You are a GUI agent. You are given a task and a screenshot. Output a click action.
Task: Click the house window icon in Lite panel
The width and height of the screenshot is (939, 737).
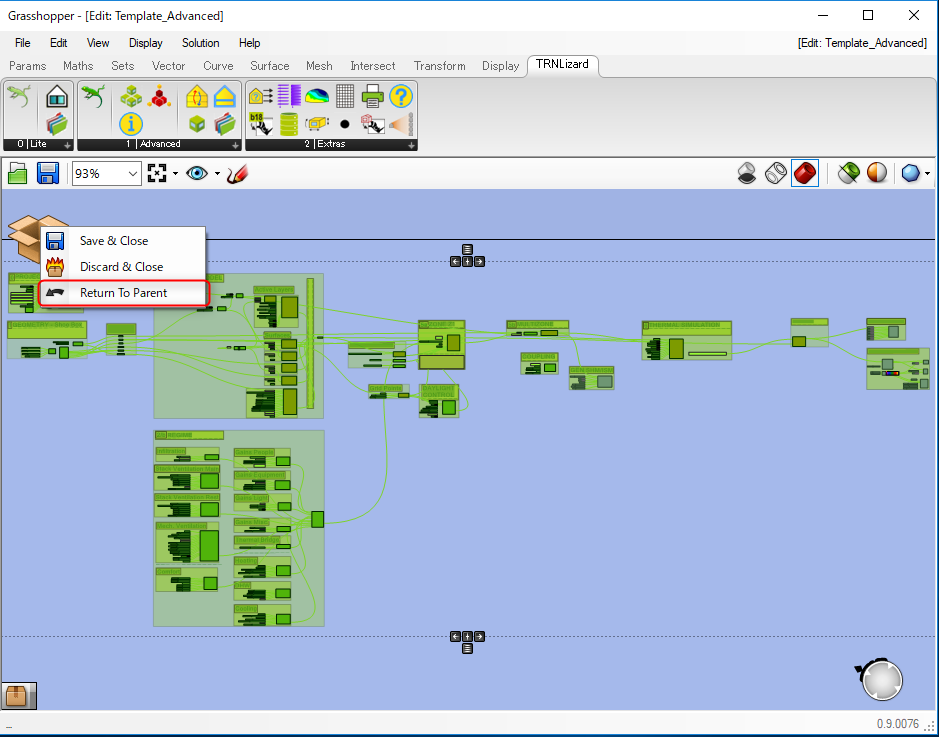click(57, 96)
